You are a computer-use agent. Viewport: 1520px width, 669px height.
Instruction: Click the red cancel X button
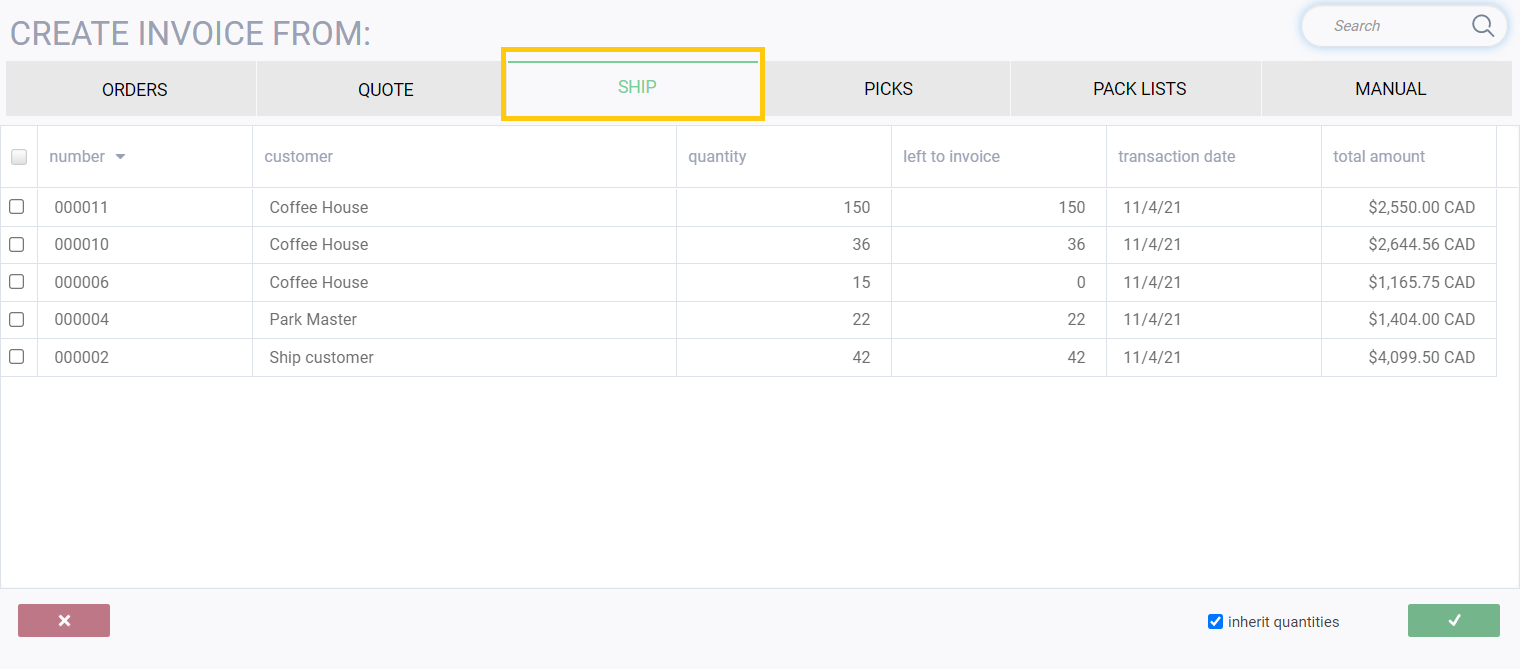[x=64, y=621]
